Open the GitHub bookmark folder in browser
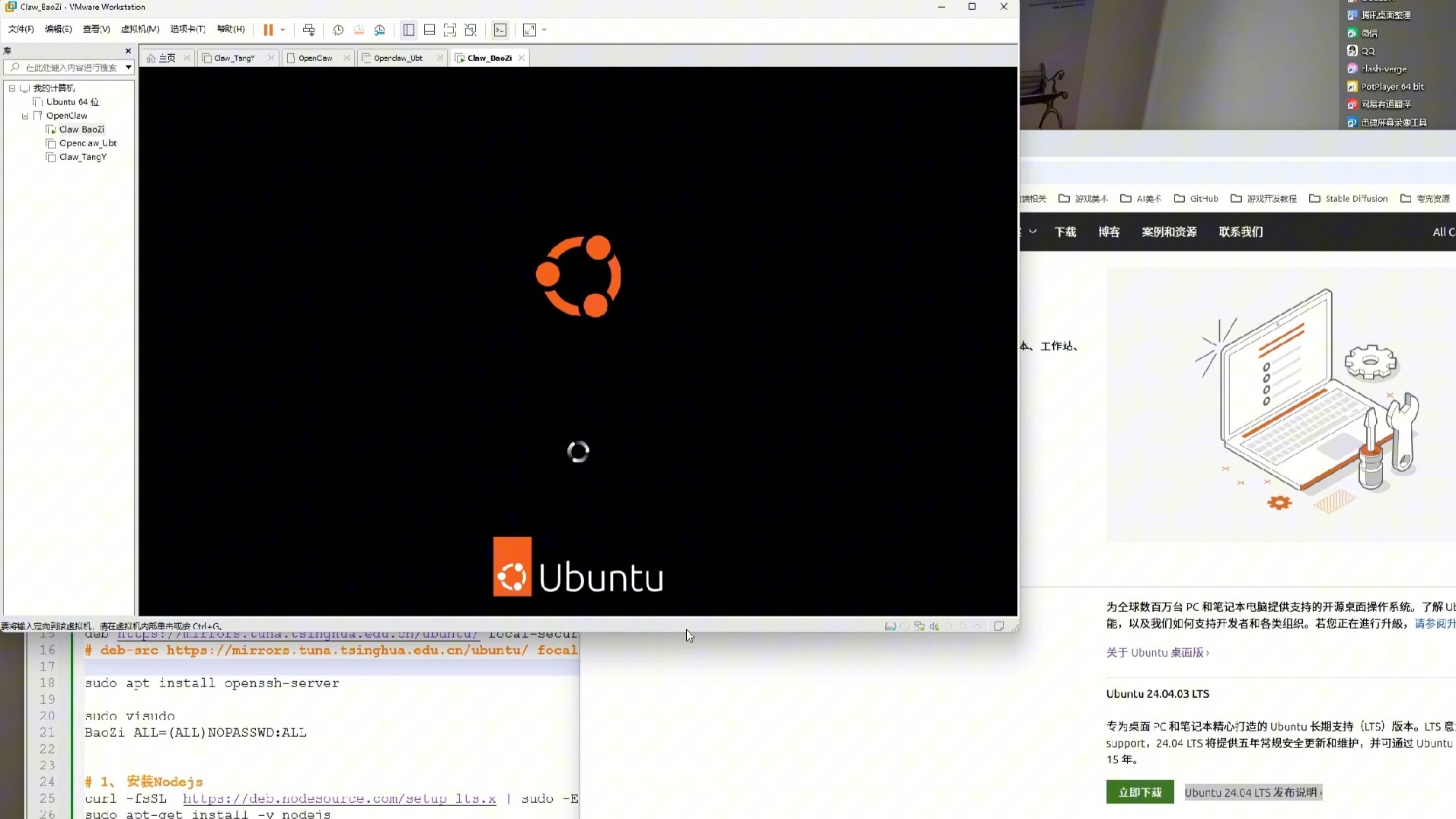This screenshot has width=1456, height=819. (1196, 199)
